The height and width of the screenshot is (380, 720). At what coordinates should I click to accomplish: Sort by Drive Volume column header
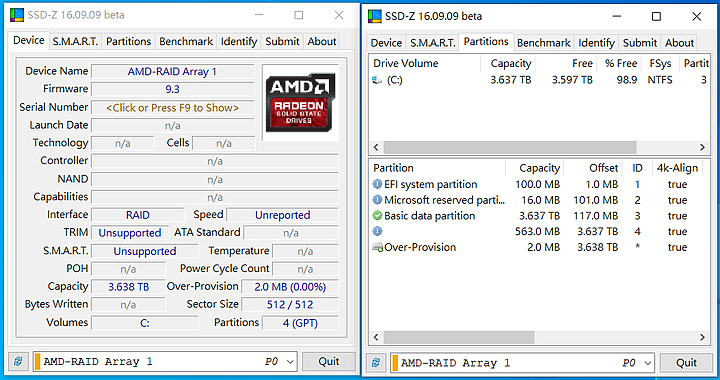coord(425,63)
